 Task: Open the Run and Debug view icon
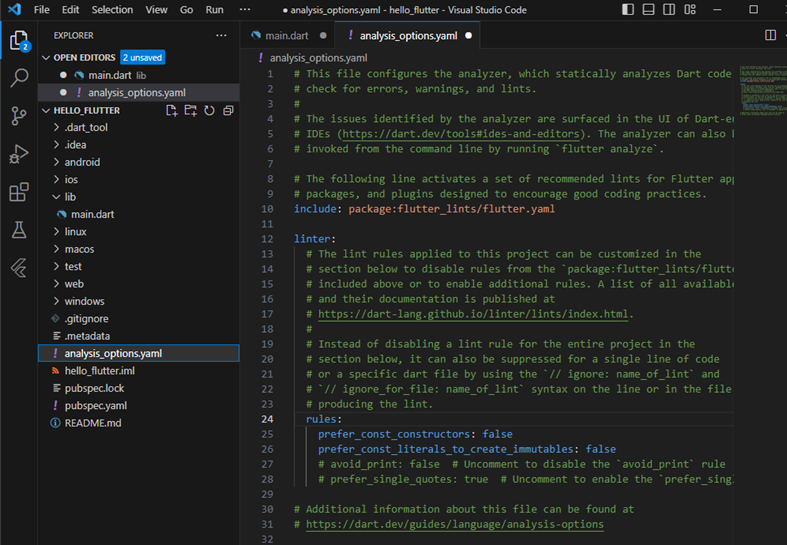[19, 154]
